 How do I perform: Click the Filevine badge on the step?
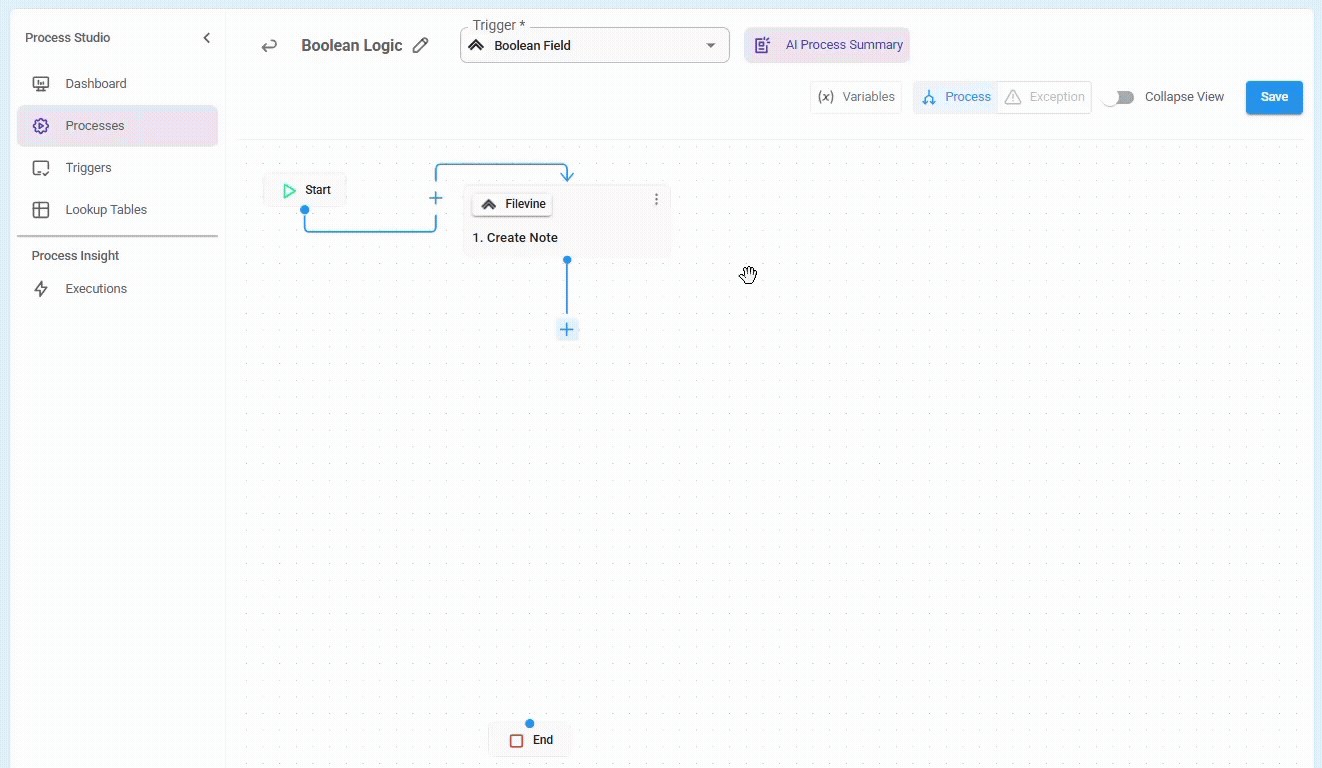[x=512, y=204]
